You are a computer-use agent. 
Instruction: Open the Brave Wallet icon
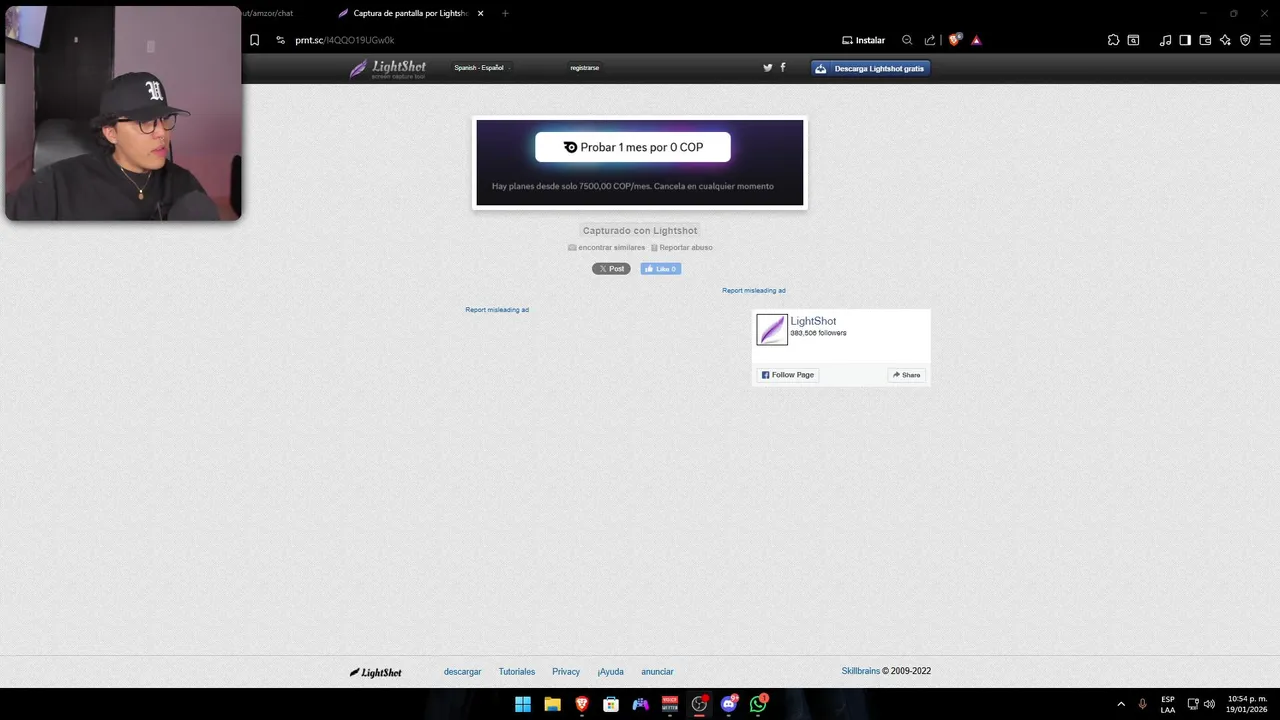click(1205, 40)
